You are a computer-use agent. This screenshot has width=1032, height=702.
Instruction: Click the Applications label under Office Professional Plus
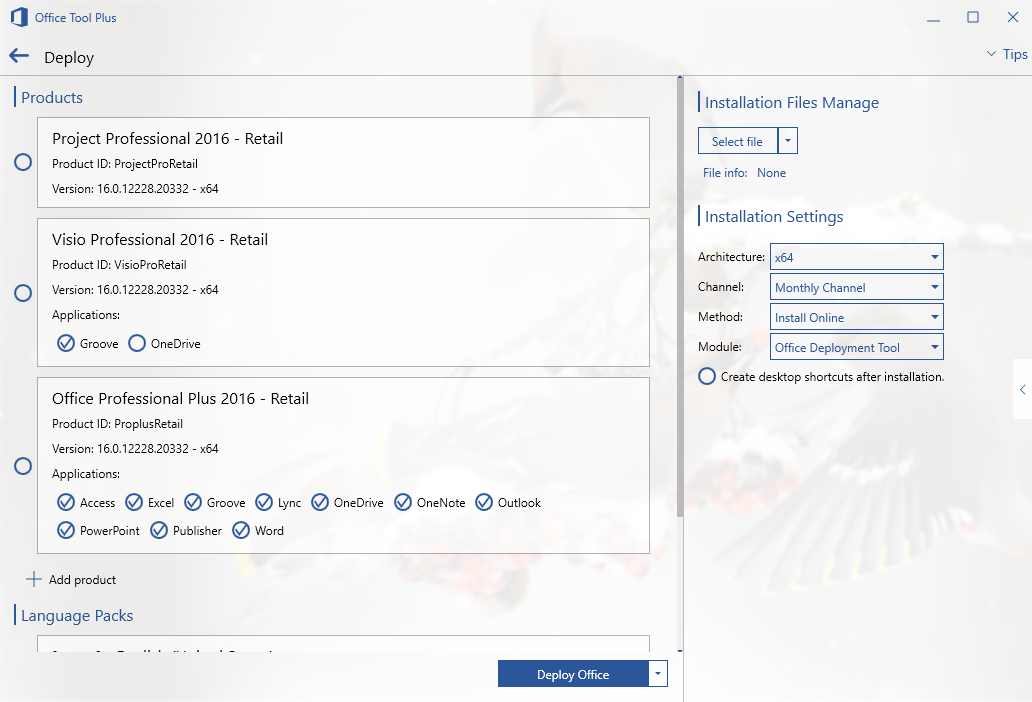click(86, 474)
